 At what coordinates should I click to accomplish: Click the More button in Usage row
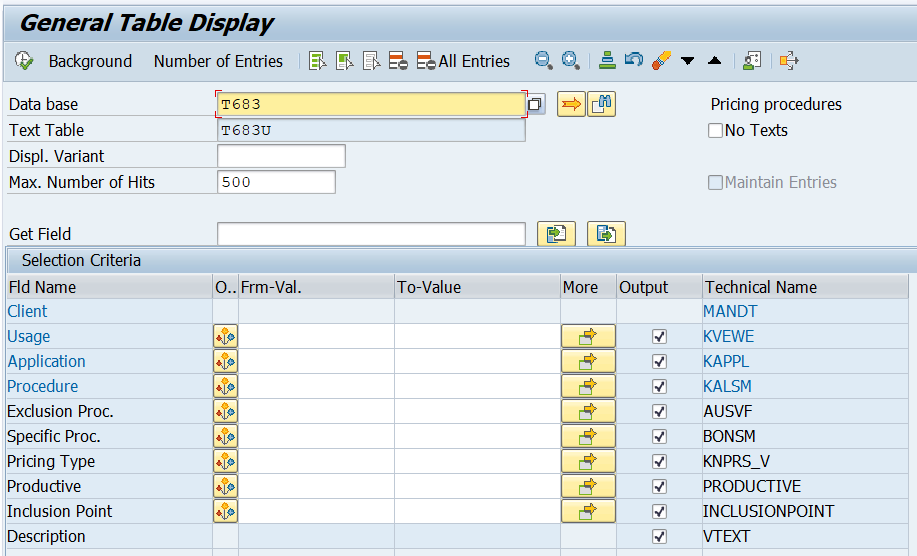pyautogui.click(x=588, y=337)
